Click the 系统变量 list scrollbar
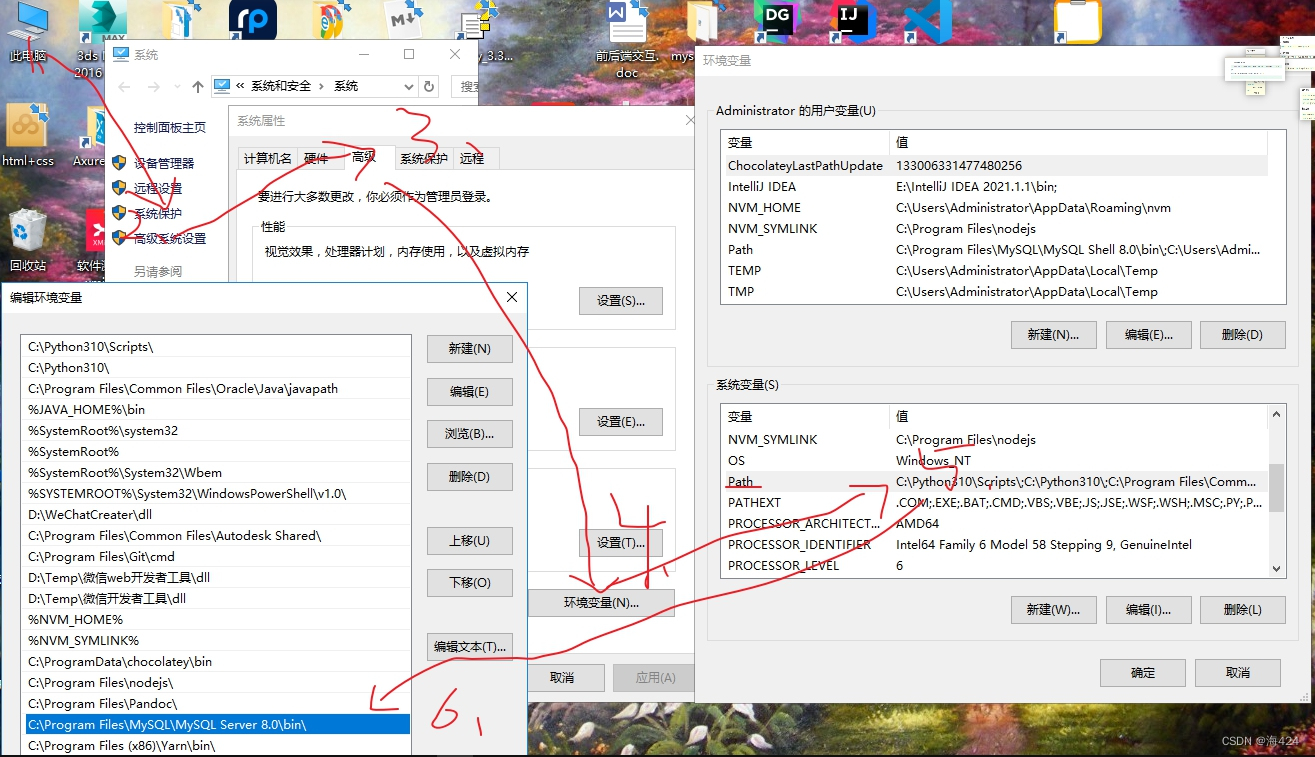 pyautogui.click(x=1276, y=490)
